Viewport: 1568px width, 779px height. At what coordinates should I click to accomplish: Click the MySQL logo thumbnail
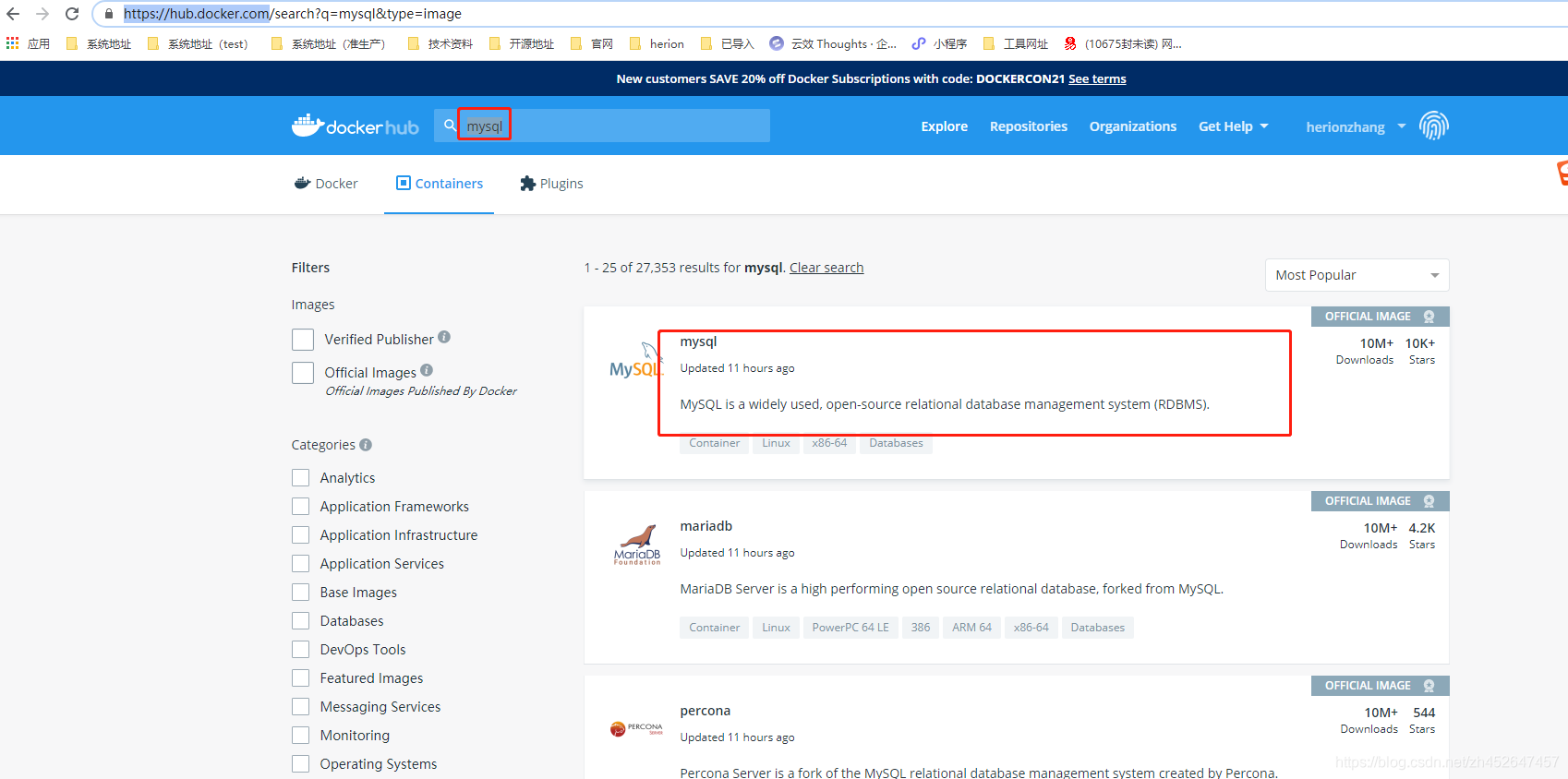(636, 361)
